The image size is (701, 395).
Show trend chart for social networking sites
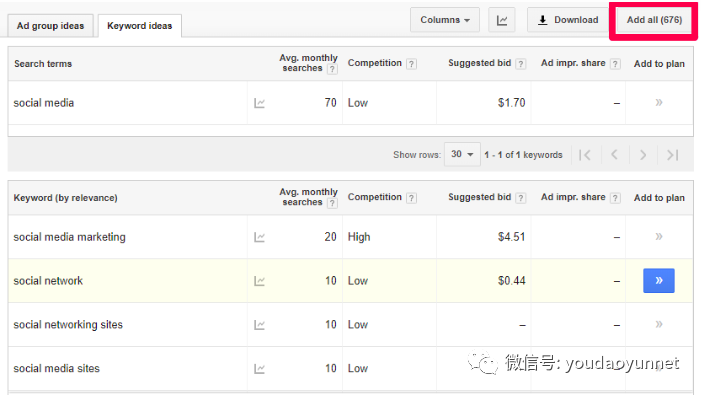(259, 325)
